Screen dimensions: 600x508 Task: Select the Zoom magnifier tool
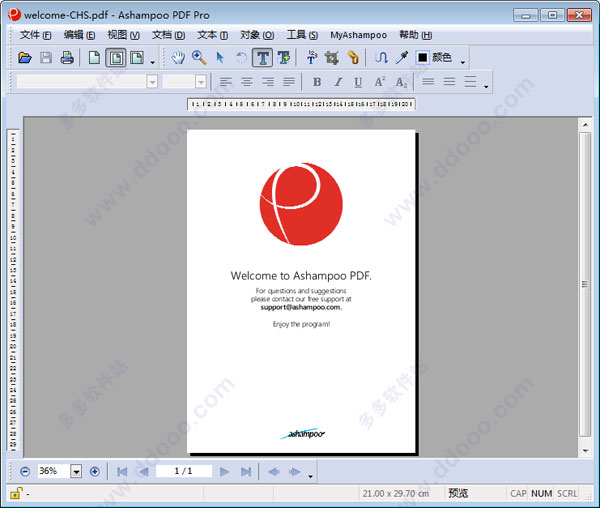(199, 58)
